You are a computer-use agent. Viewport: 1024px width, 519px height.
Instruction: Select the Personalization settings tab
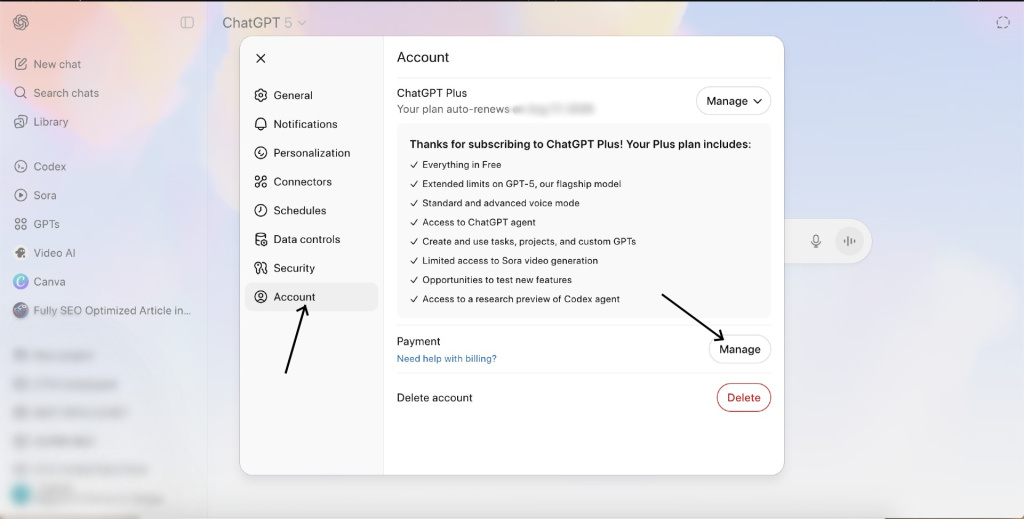312,153
